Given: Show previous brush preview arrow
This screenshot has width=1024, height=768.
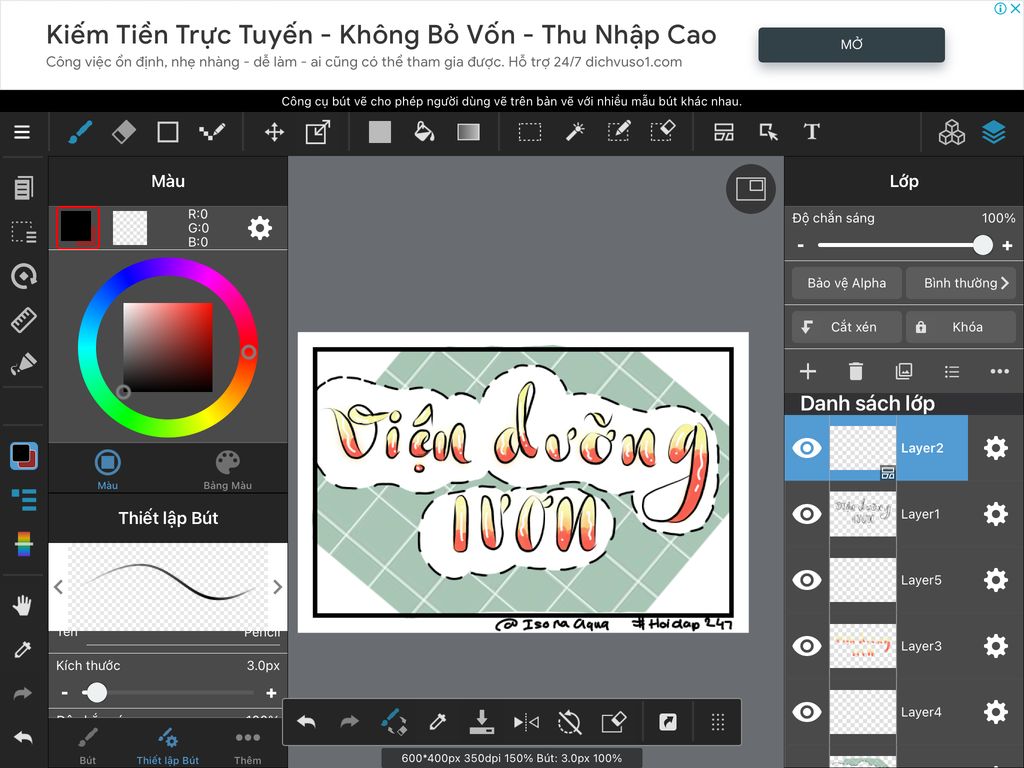Looking at the screenshot, I should (58, 586).
